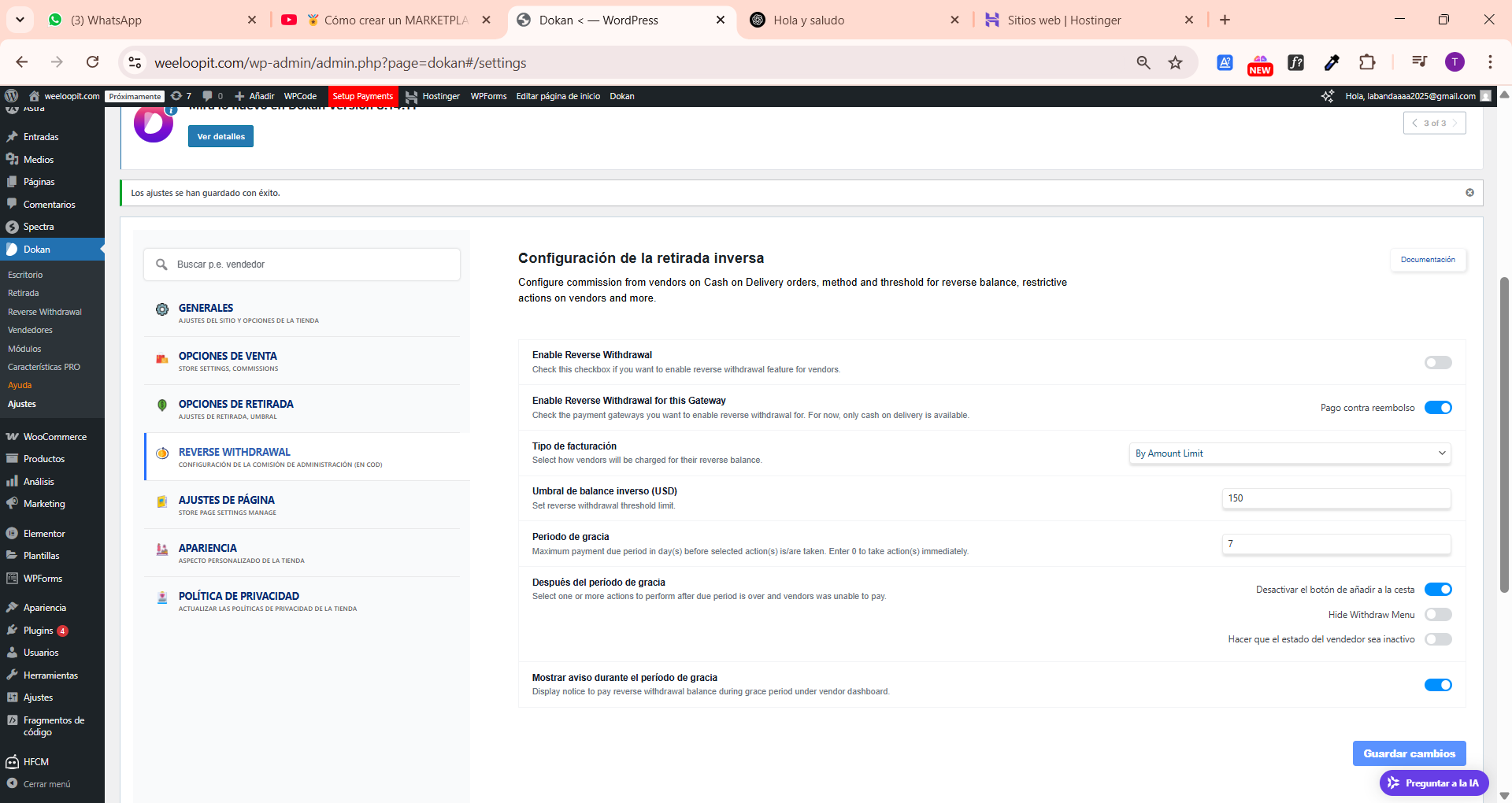Open the media control icon in toolbar

[x=1419, y=62]
